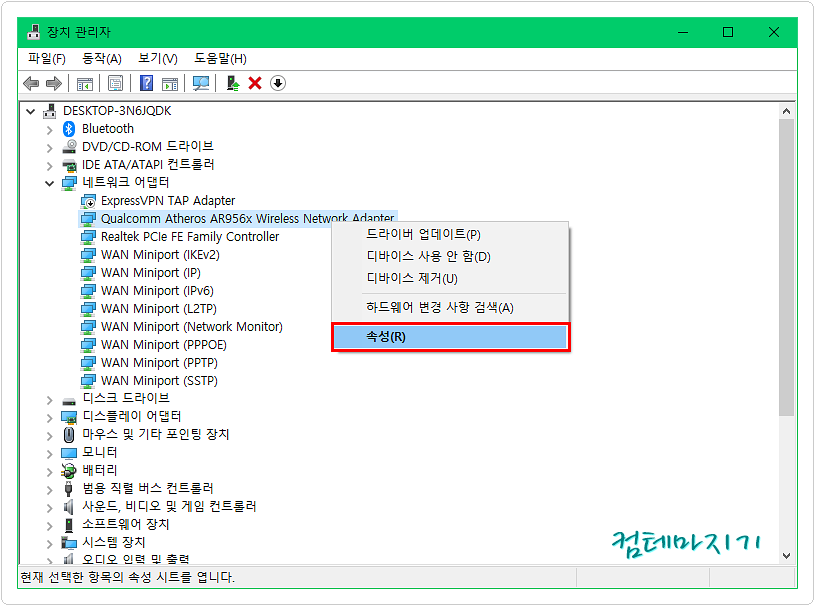
Task: Click the blue Help question mark icon
Action: [147, 83]
